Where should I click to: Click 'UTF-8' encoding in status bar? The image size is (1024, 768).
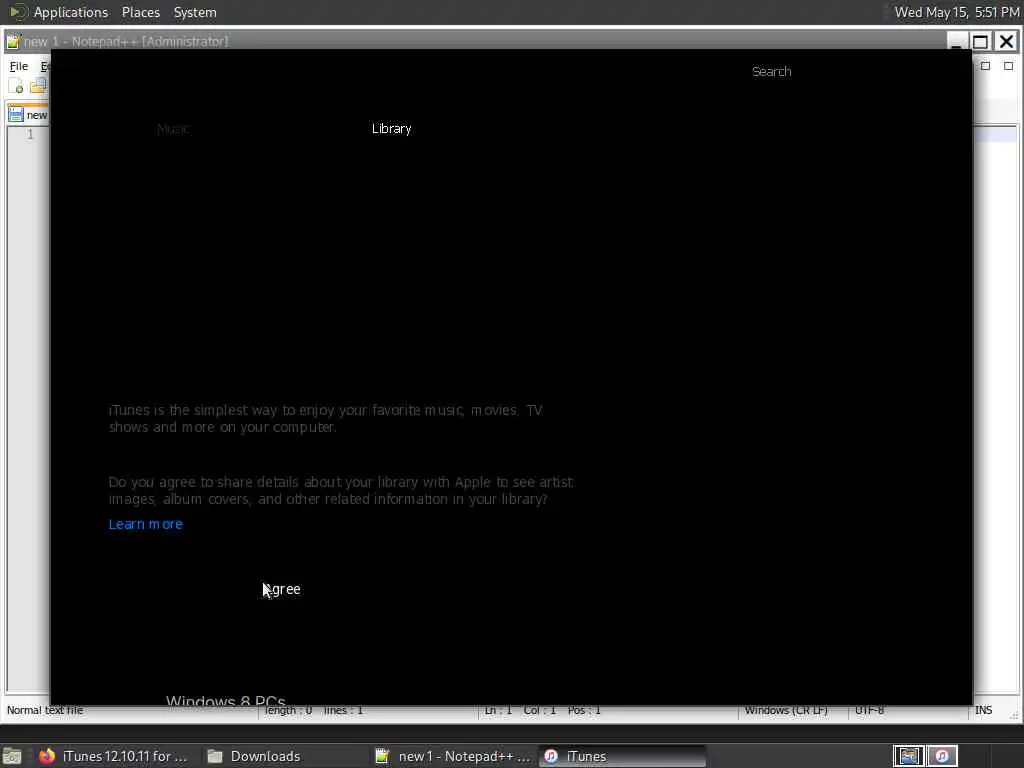(869, 710)
